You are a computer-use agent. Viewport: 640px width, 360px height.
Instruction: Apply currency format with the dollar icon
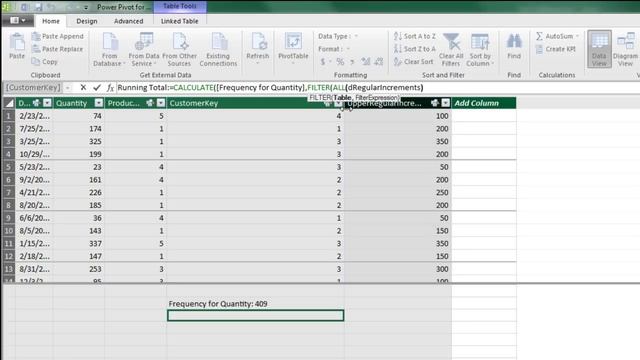coord(323,62)
